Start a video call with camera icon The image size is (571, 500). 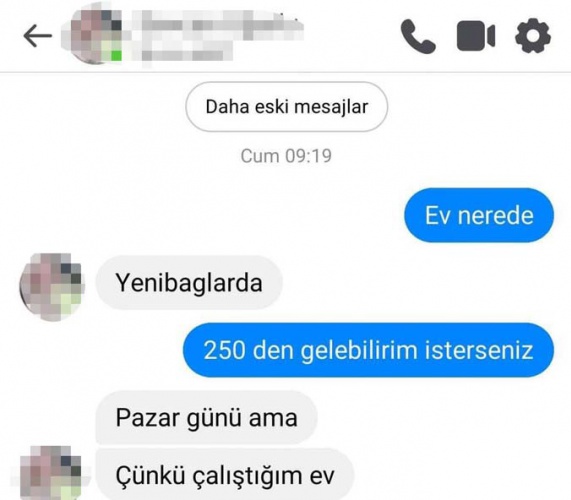pos(476,36)
